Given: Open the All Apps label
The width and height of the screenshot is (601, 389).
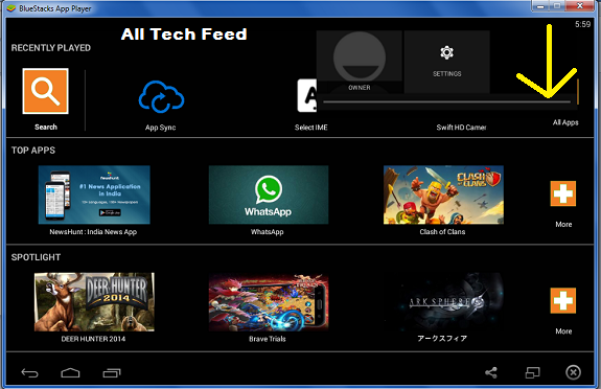Looking at the screenshot, I should click(x=565, y=123).
